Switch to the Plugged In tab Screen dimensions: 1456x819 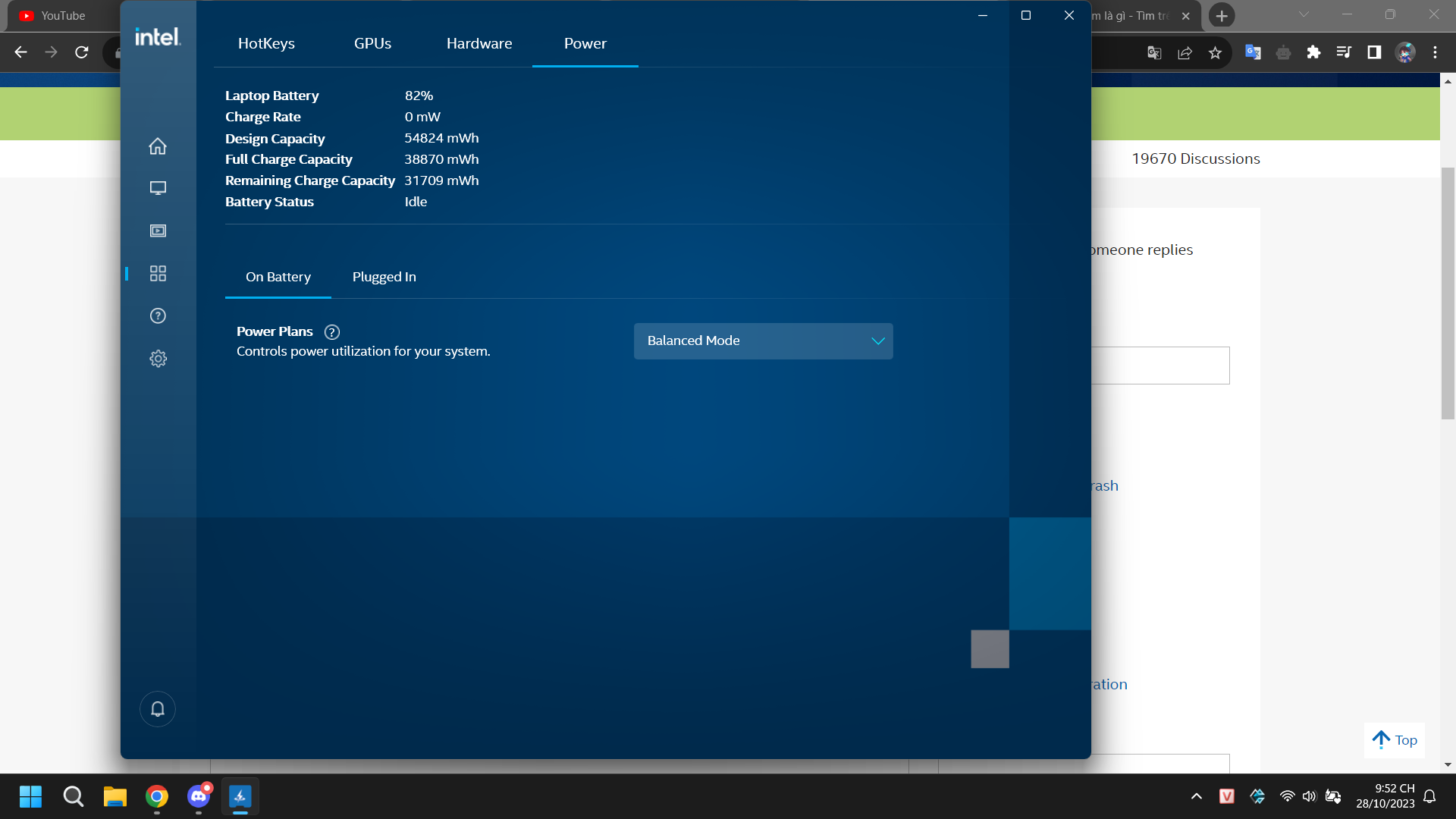click(384, 277)
